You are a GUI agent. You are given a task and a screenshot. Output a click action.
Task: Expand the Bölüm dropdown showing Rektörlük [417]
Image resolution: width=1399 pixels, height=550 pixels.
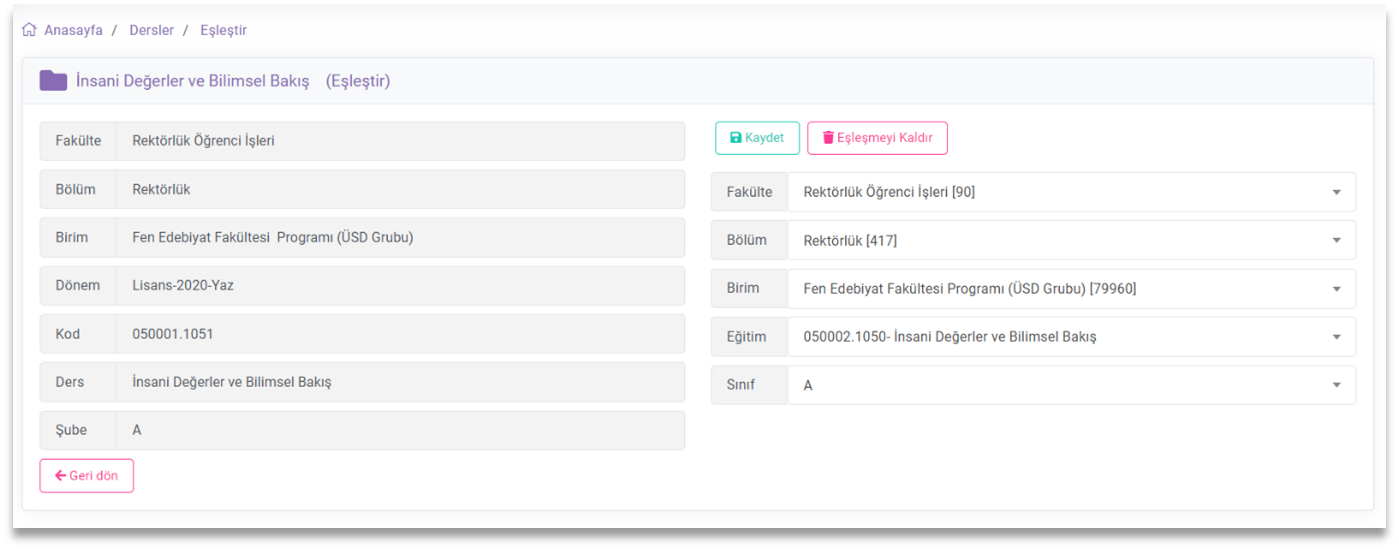tap(1070, 240)
